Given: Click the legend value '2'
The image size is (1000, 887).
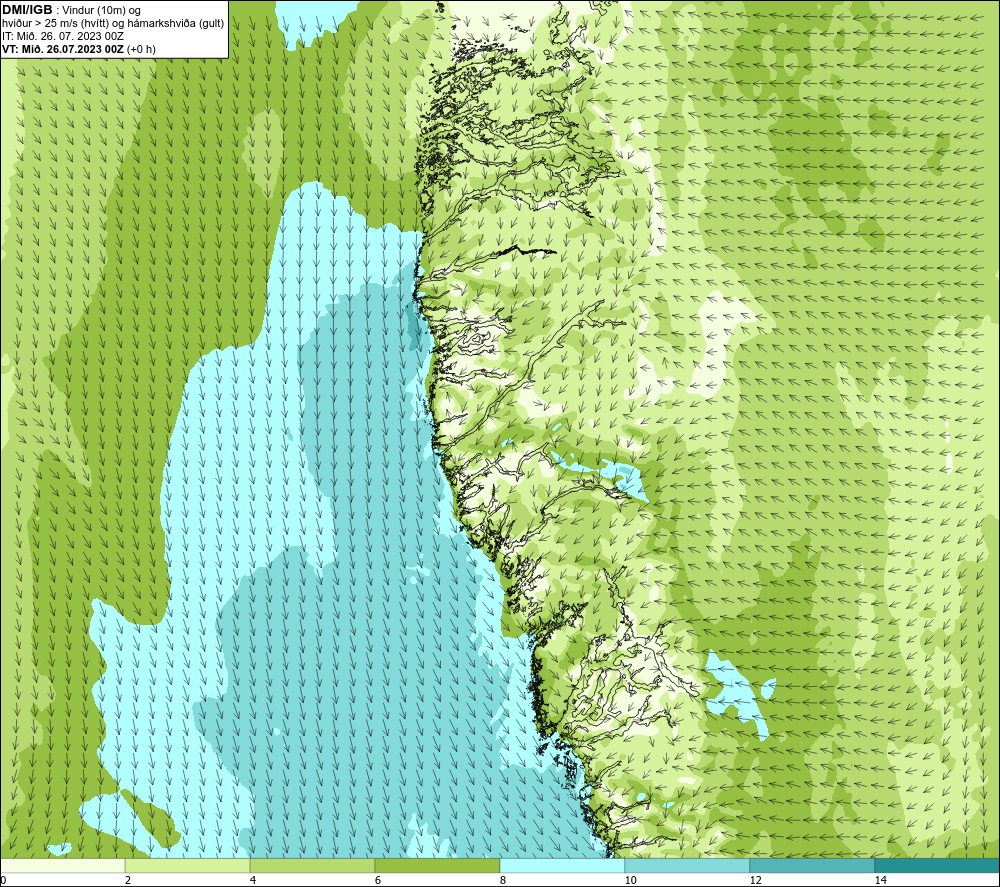Looking at the screenshot, I should tap(128, 881).
